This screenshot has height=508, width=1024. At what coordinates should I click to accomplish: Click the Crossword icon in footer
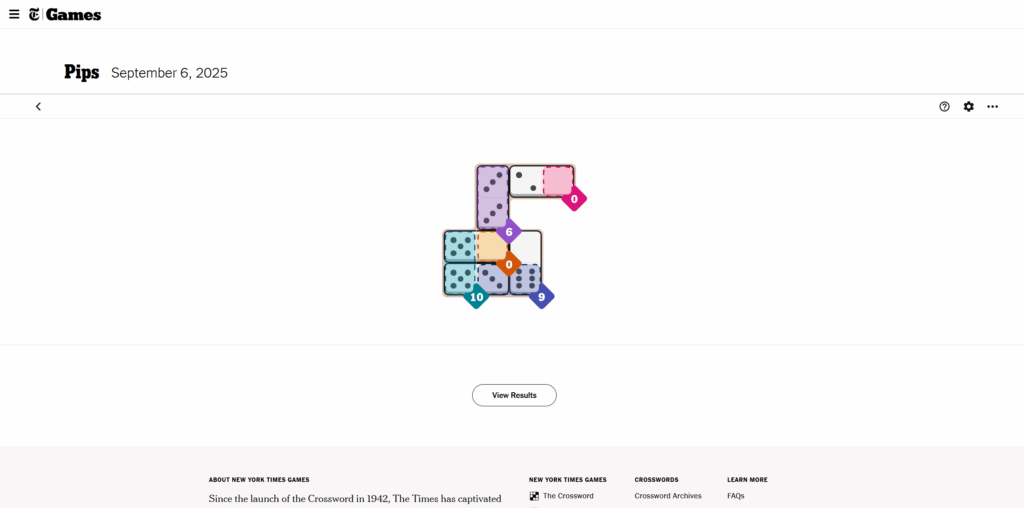(534, 496)
